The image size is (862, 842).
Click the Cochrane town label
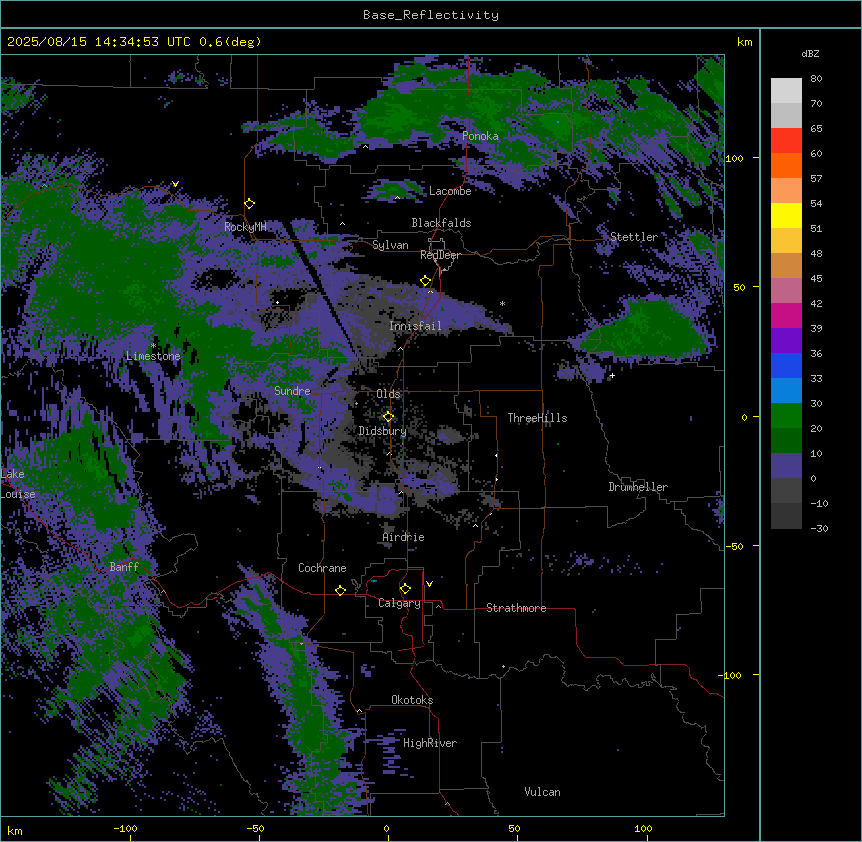click(x=322, y=568)
